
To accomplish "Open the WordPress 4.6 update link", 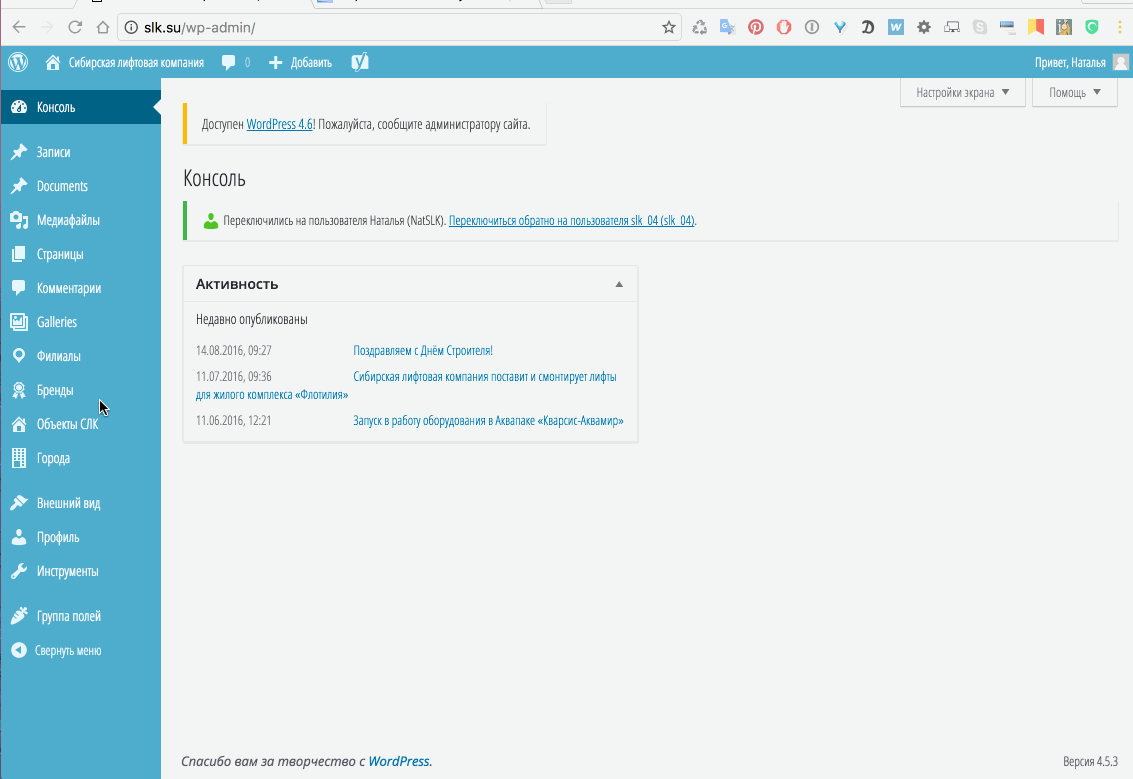I will 280,124.
